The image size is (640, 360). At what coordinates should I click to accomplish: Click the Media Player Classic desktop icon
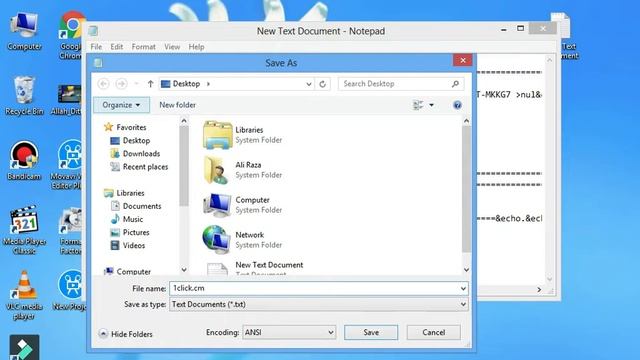[24, 230]
